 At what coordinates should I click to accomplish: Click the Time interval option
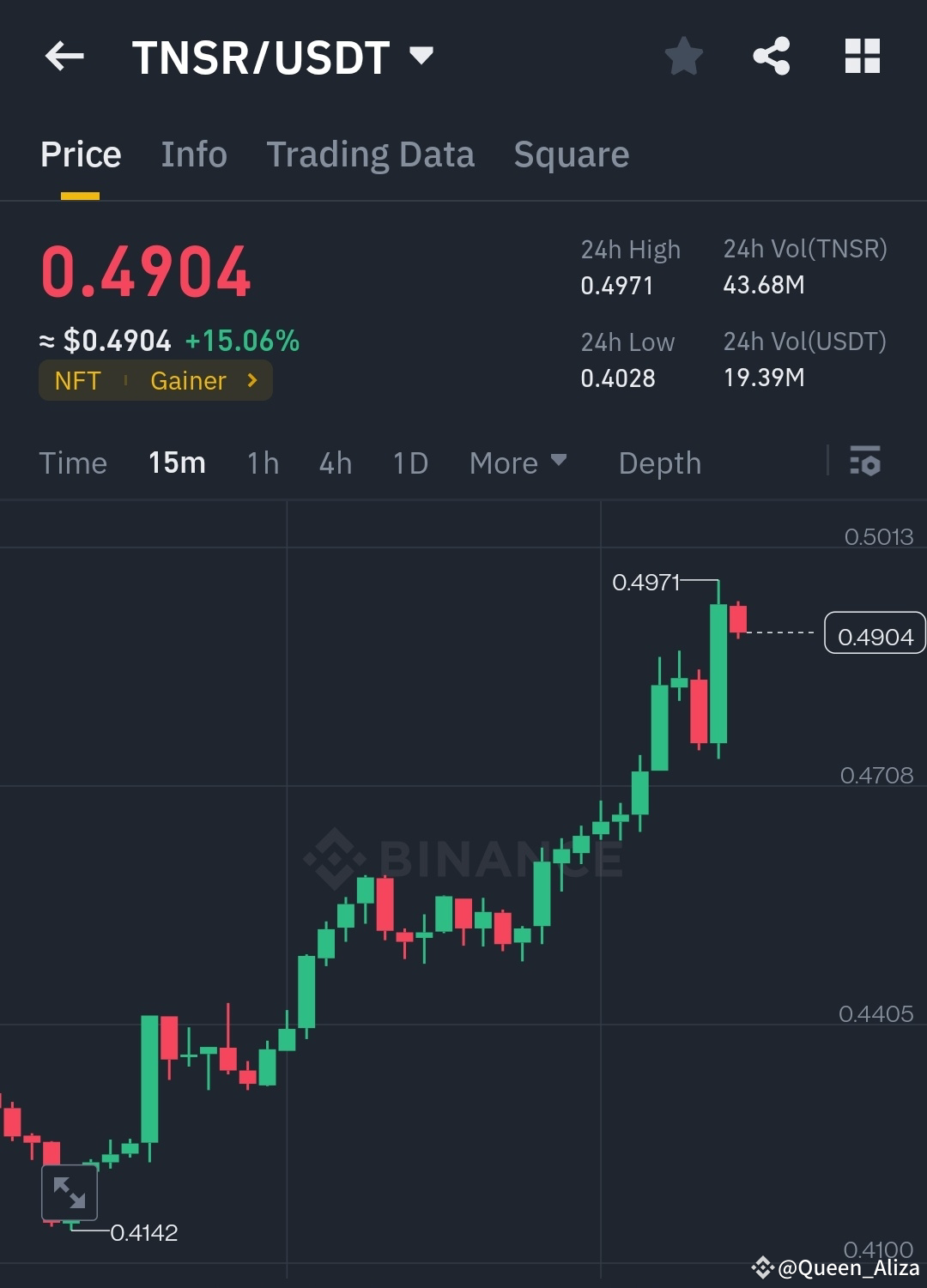click(x=73, y=463)
